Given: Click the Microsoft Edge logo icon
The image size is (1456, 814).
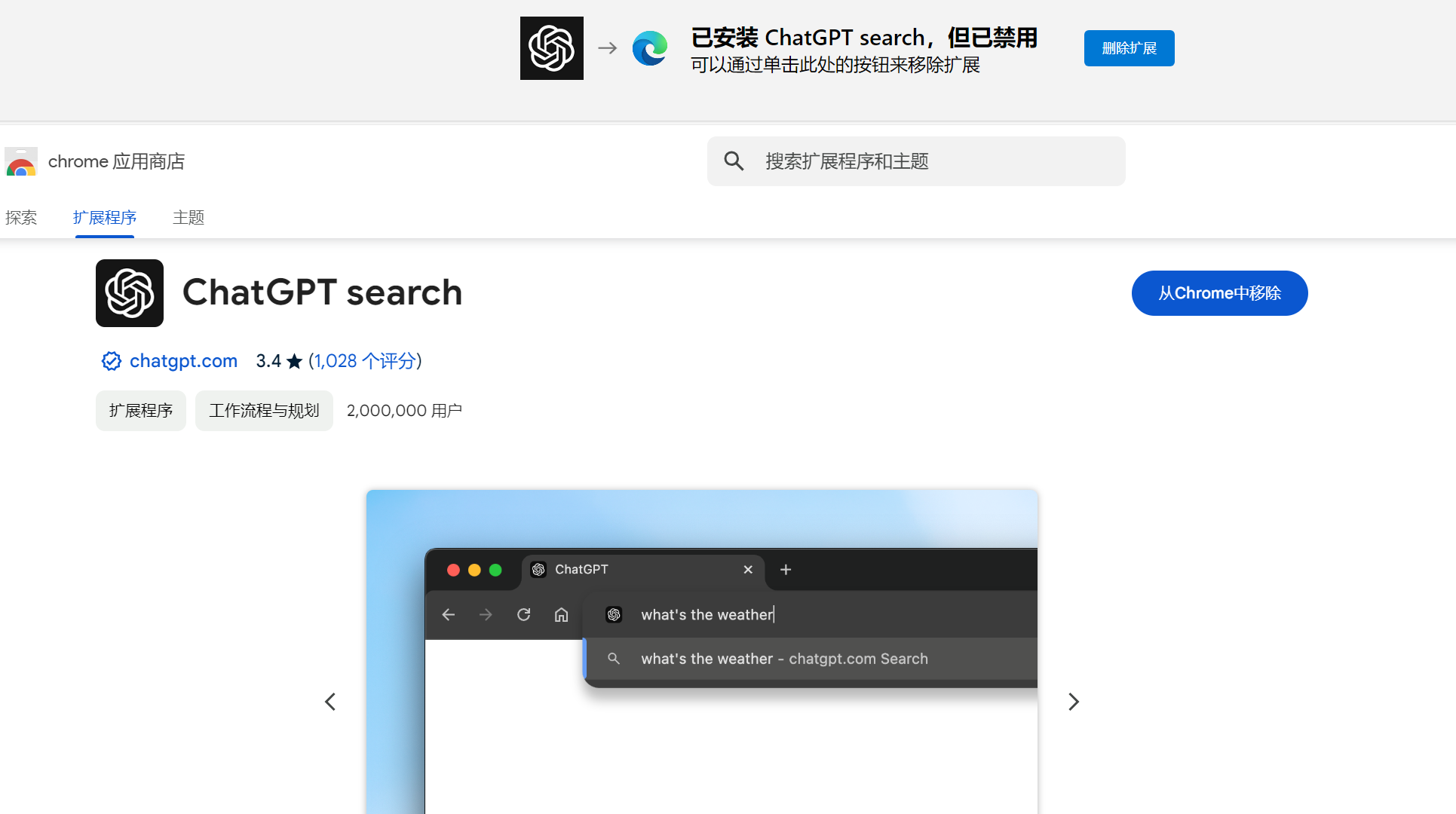Looking at the screenshot, I should (x=649, y=48).
